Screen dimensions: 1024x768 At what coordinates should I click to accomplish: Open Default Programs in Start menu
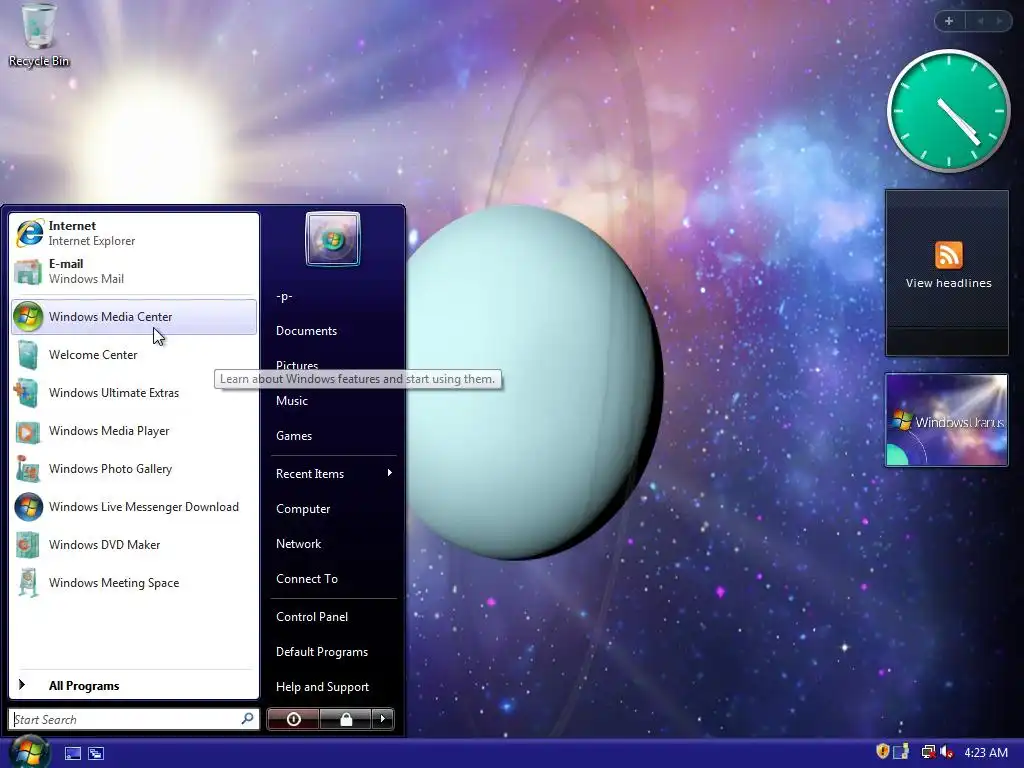322,652
